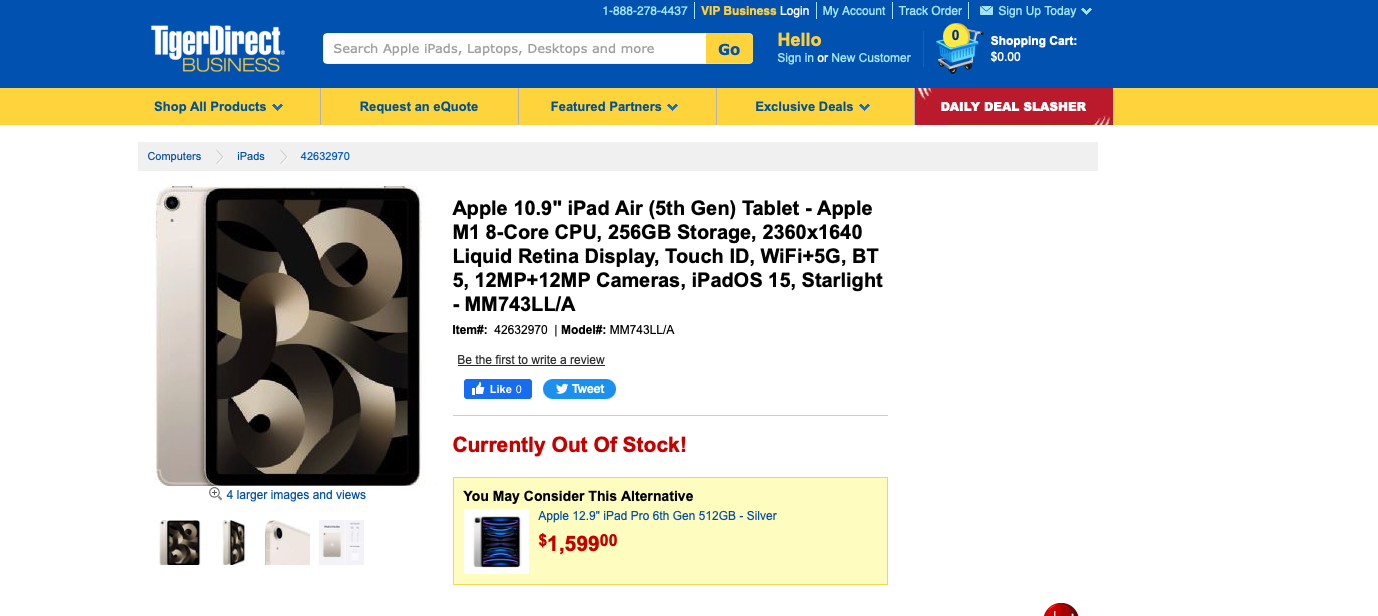Select the second iPad side-view thumbnail
This screenshot has width=1378, height=616.
pyautogui.click(x=234, y=542)
